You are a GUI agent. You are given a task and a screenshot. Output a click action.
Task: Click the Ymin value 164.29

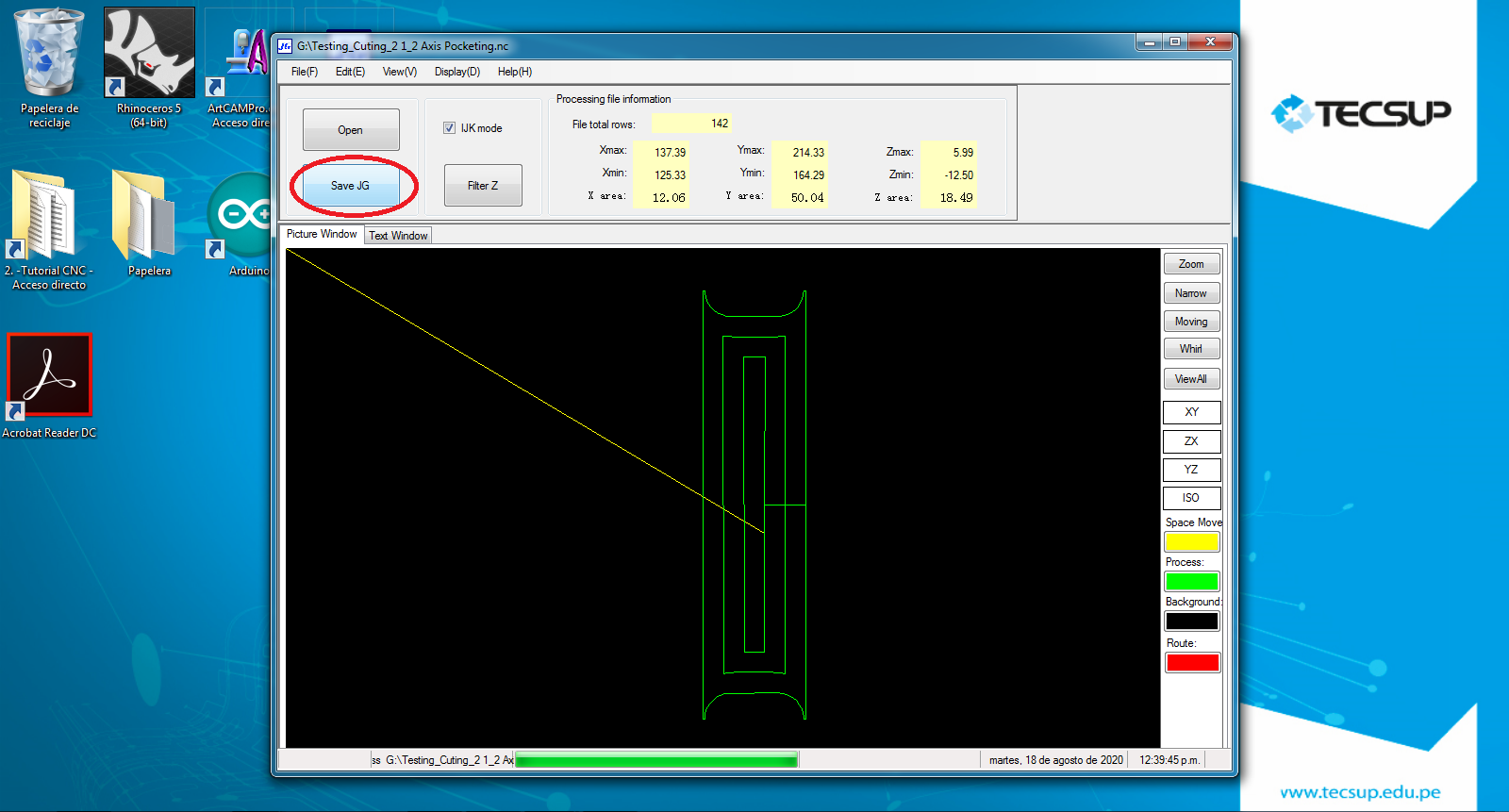(799, 175)
